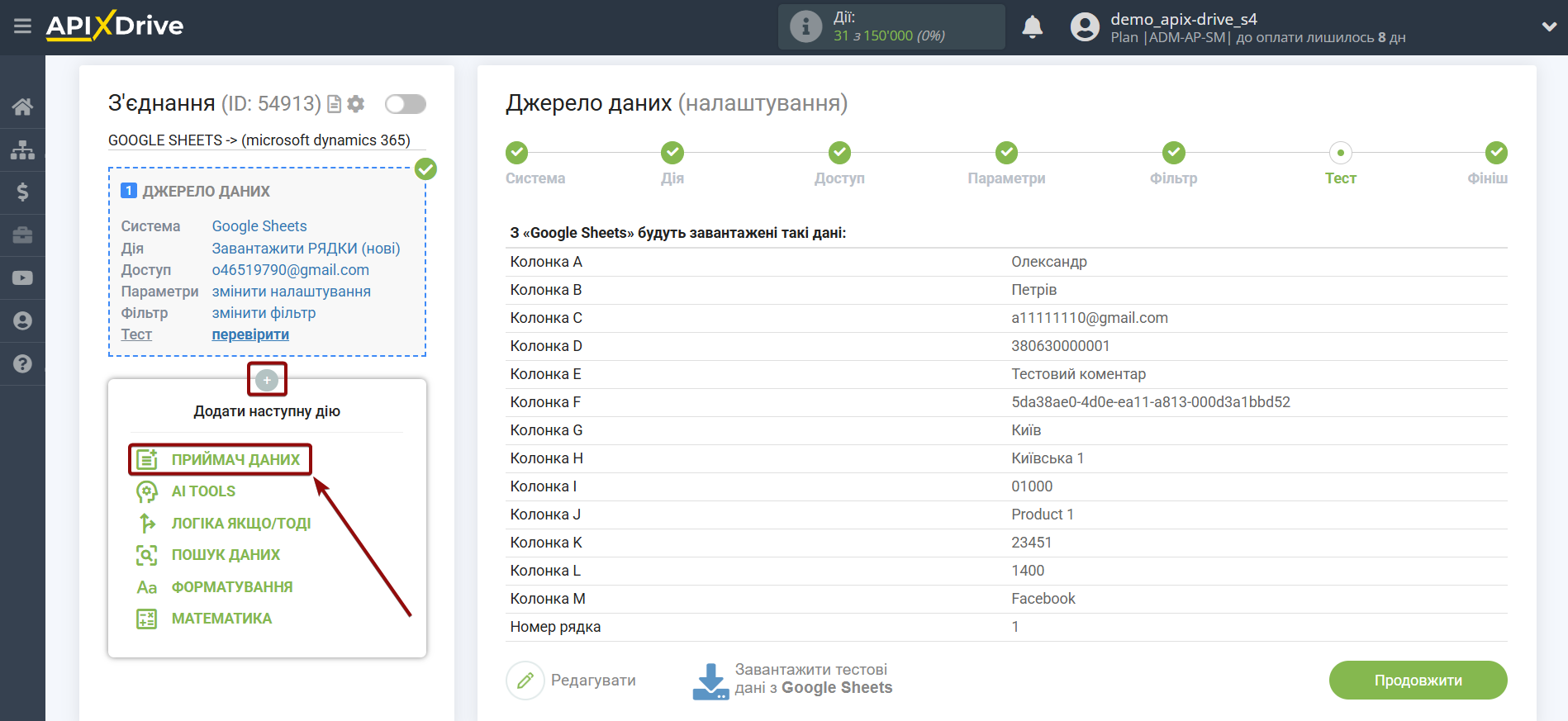Viewport: 1568px width, 721px height.
Task: Click Завантажити РЯДКИ (нові) action link
Action: click(x=306, y=249)
